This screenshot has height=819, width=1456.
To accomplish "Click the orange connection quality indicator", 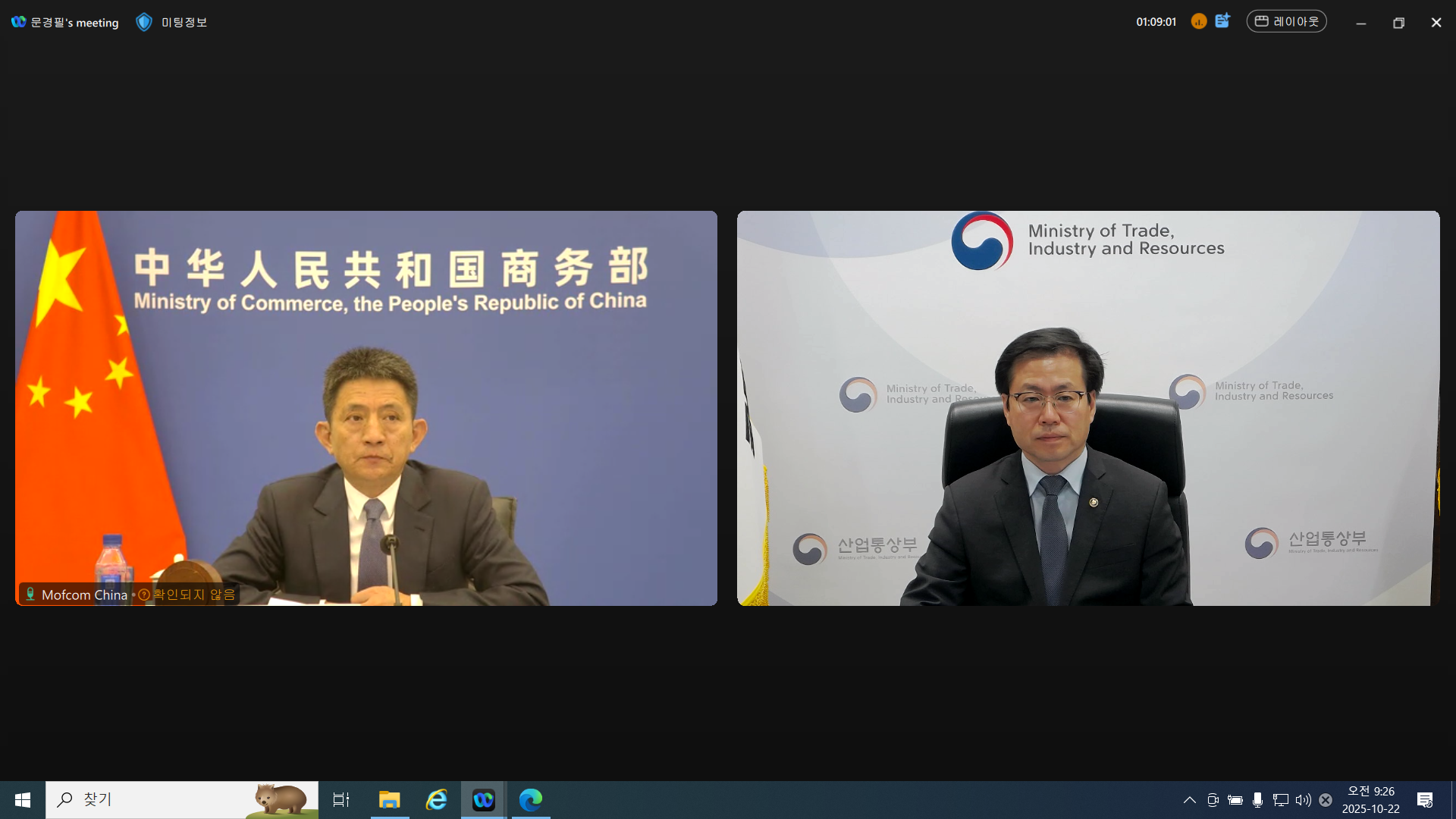I will [1199, 21].
